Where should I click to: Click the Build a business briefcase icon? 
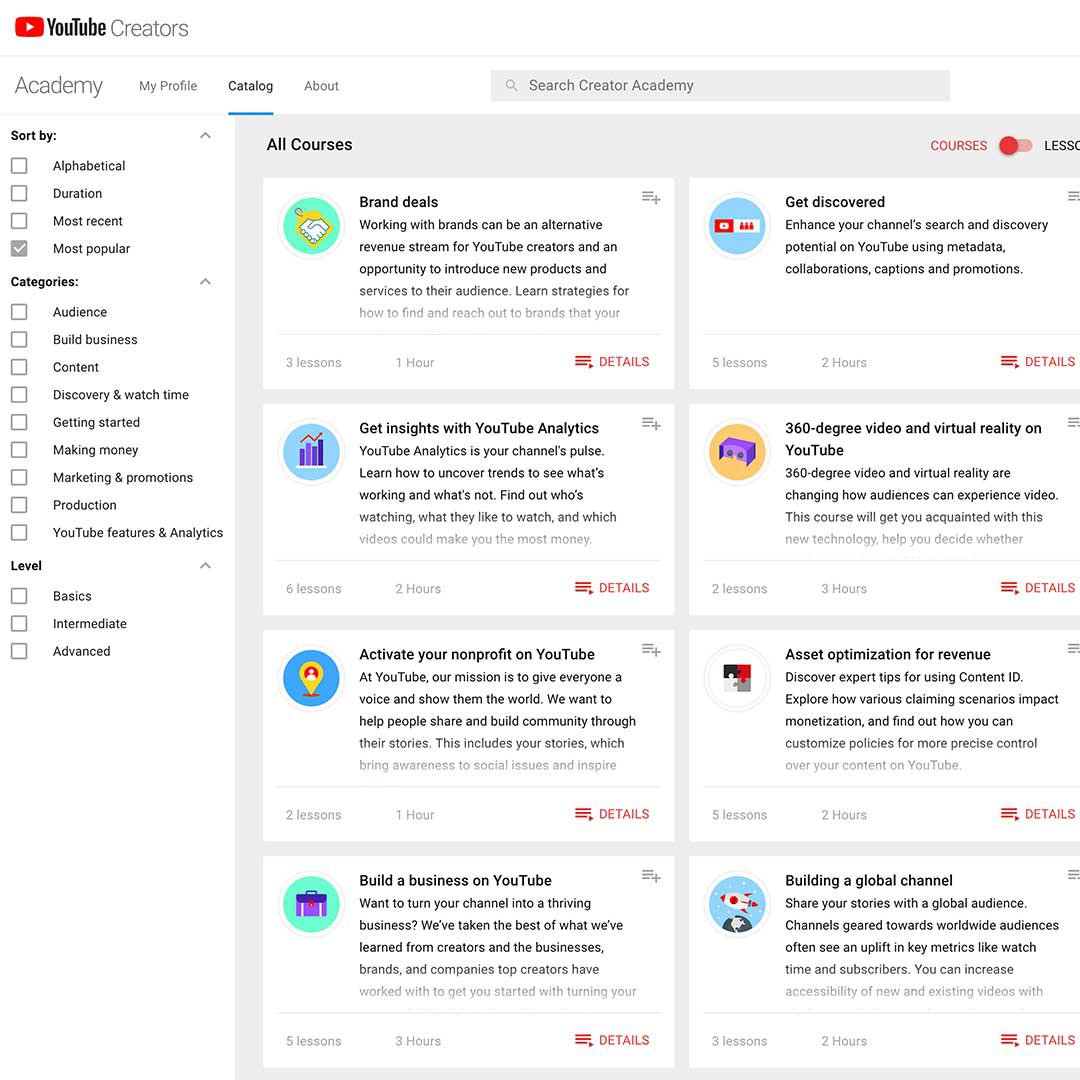coord(311,904)
